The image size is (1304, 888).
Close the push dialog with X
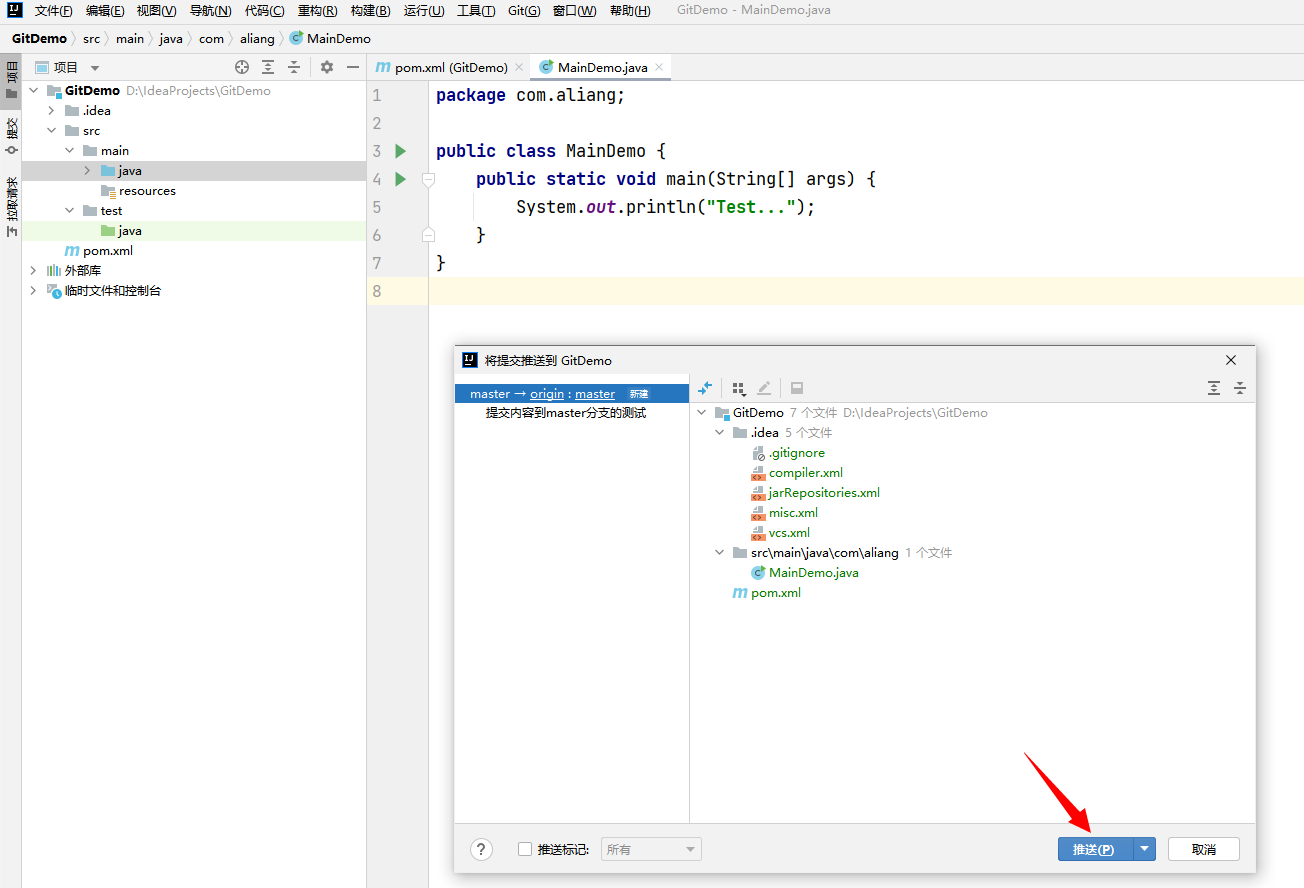point(1231,360)
